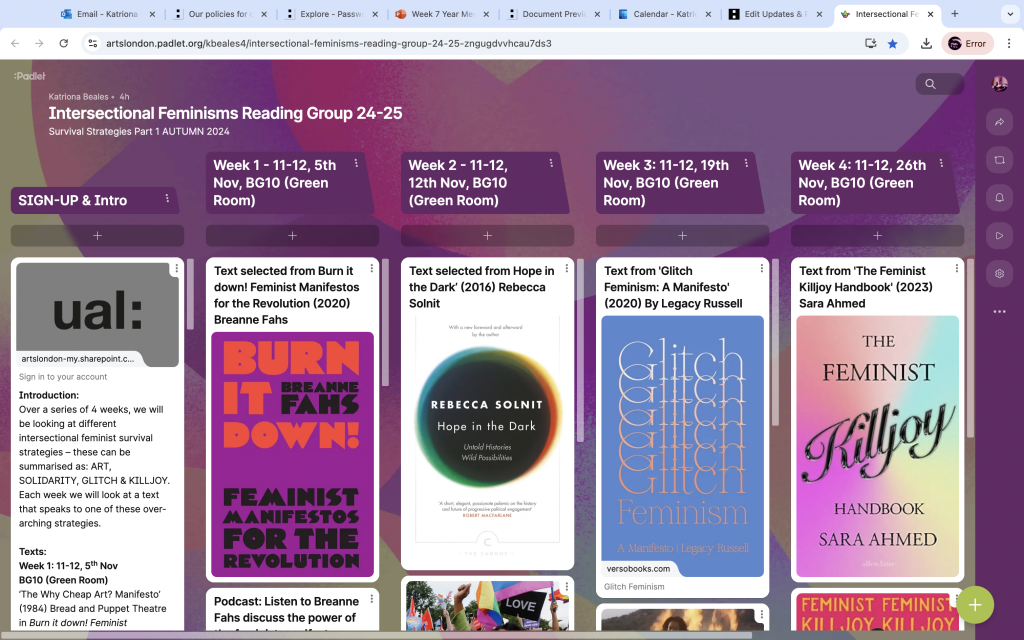Add a post under the Week 3 column

(682, 236)
